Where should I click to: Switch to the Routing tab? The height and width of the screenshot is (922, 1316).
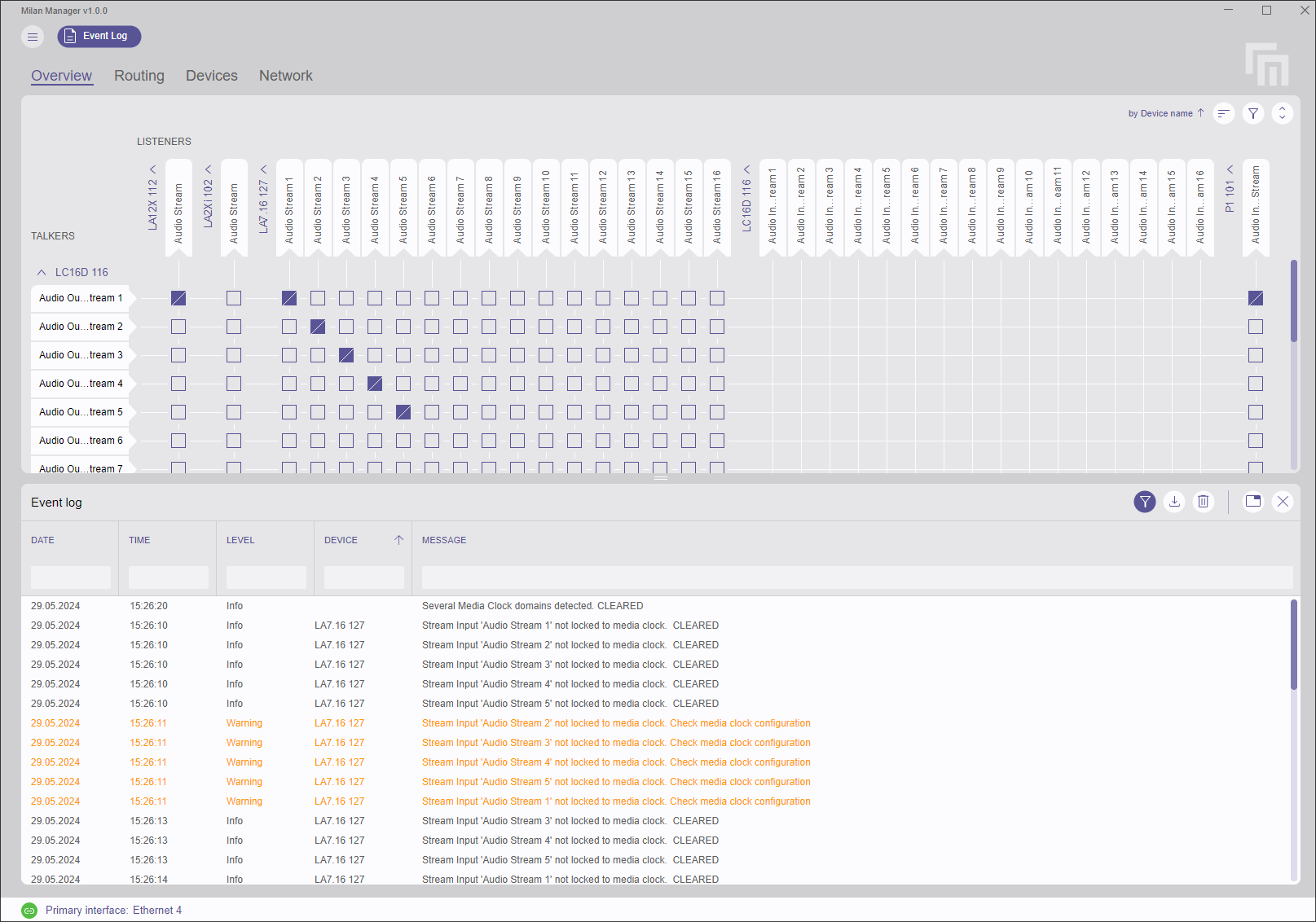pos(139,76)
